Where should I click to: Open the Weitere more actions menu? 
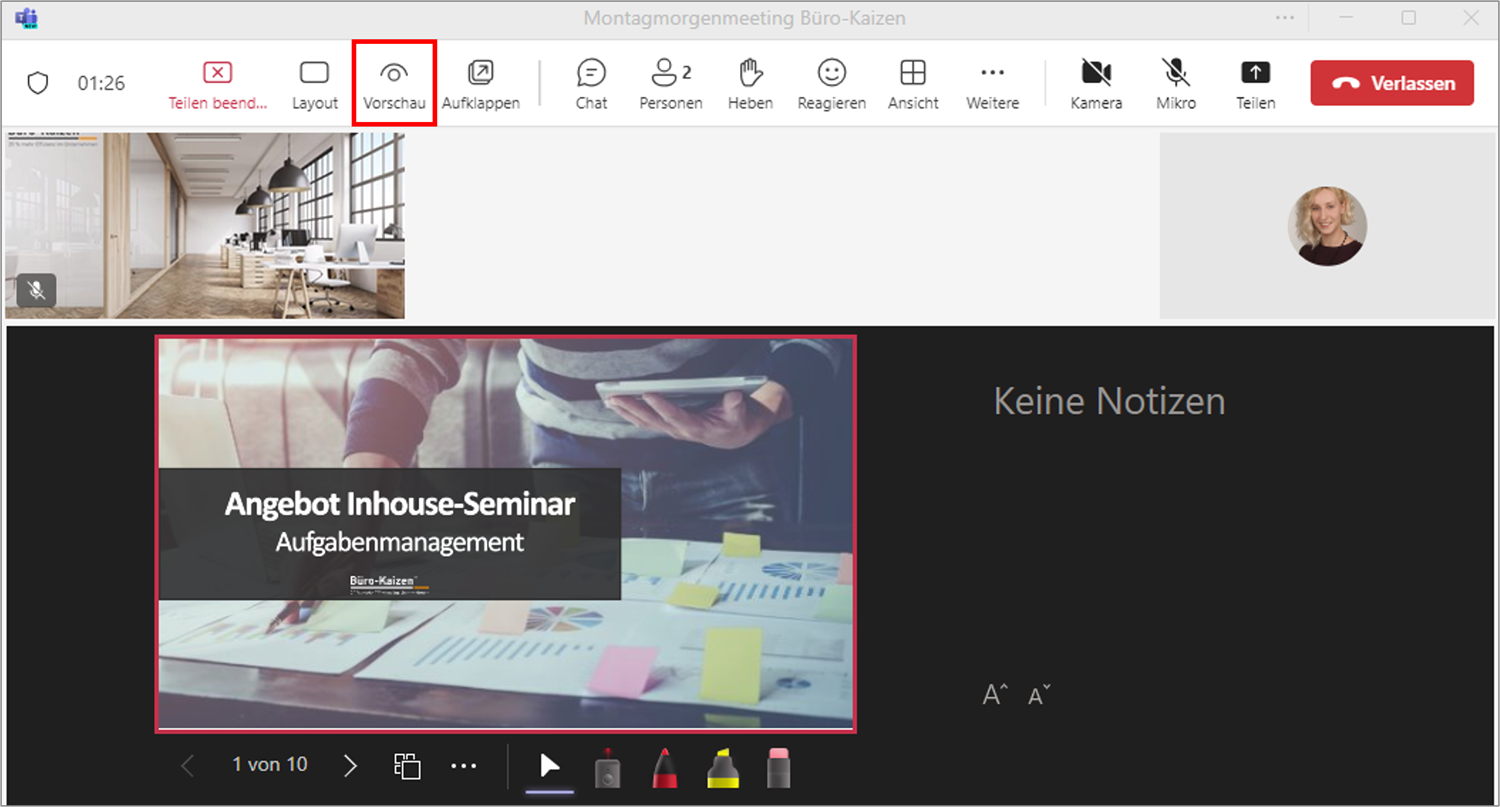pos(993,84)
